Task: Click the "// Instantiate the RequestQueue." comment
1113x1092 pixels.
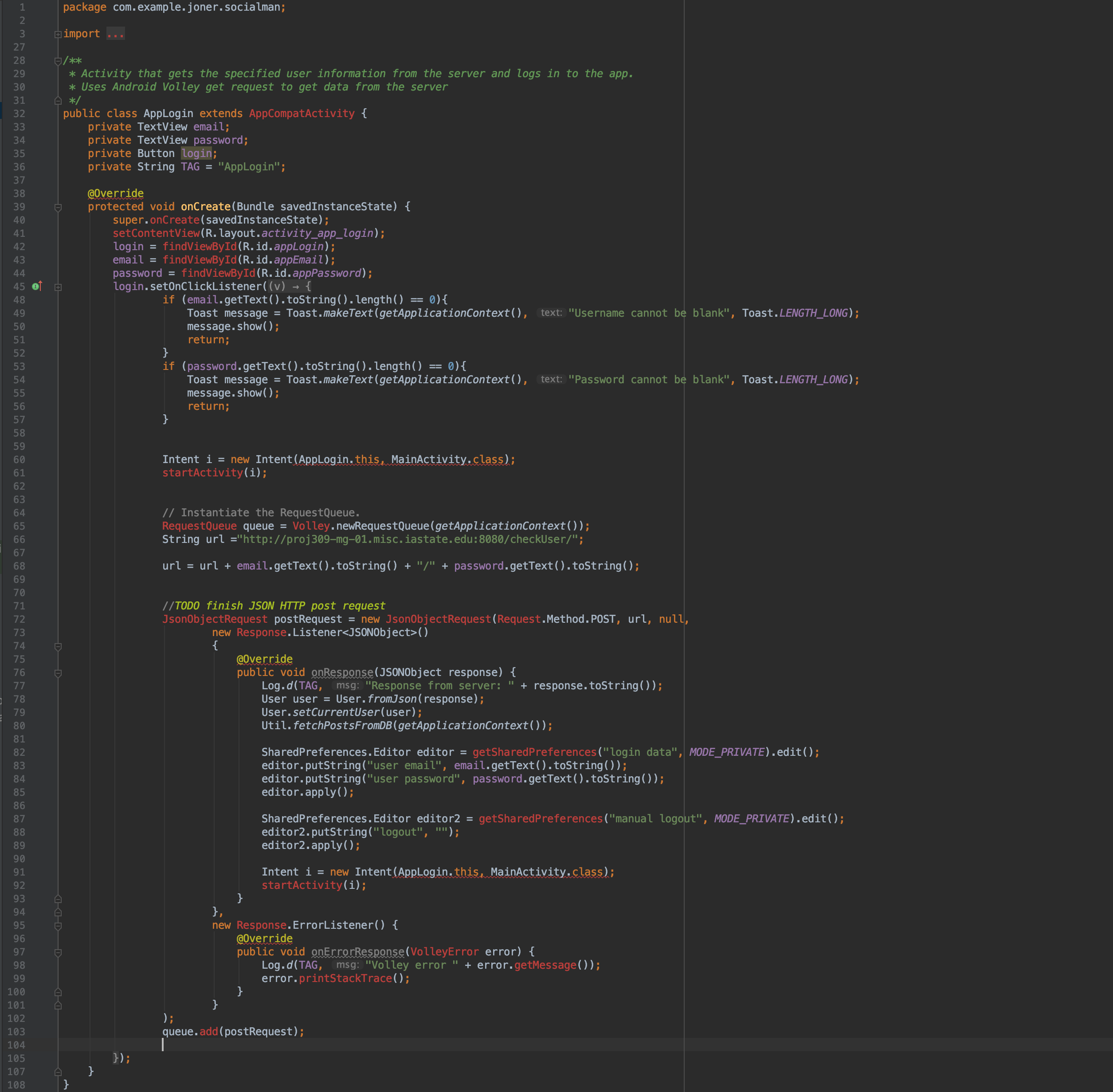Action: pyautogui.click(x=261, y=513)
